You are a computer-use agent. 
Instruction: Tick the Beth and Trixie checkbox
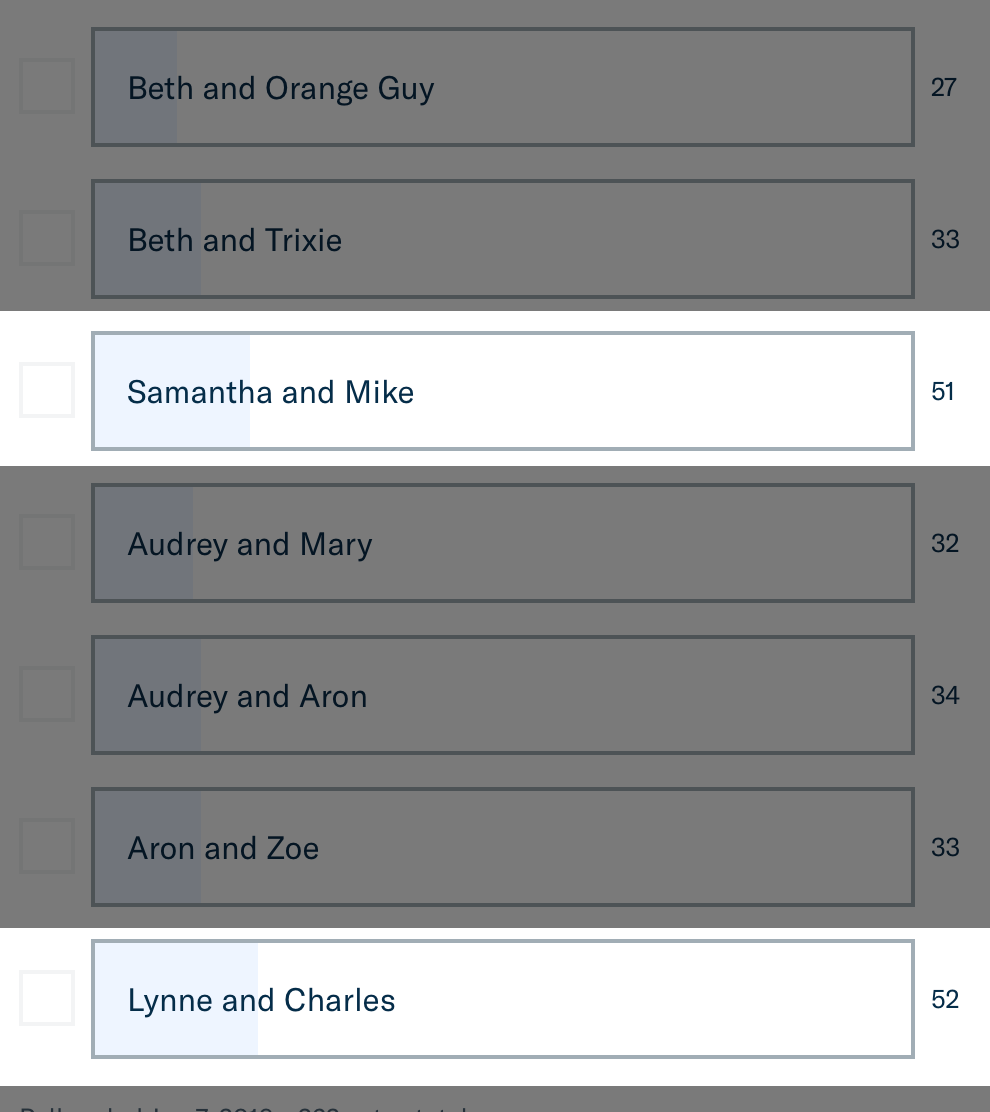[47, 238]
